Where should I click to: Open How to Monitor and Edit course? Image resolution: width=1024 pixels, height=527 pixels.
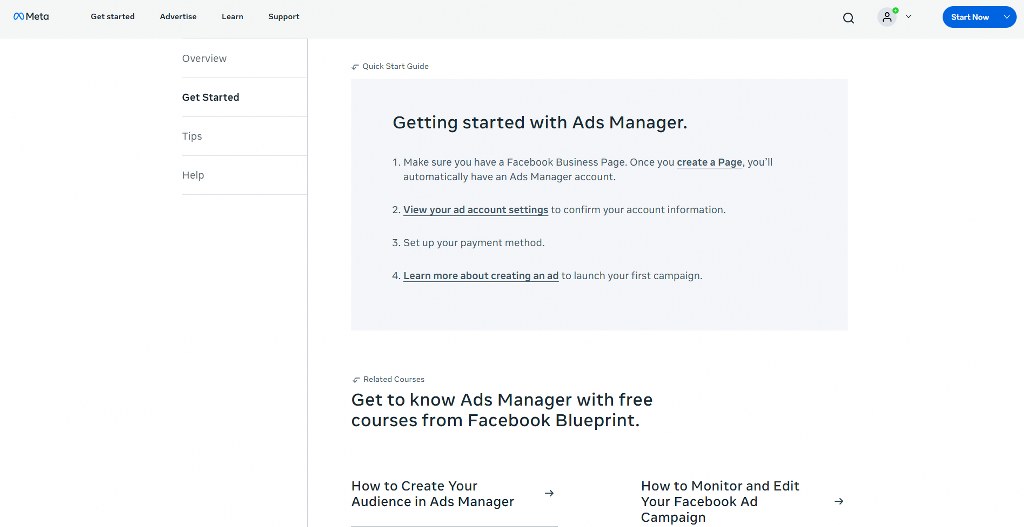[720, 502]
